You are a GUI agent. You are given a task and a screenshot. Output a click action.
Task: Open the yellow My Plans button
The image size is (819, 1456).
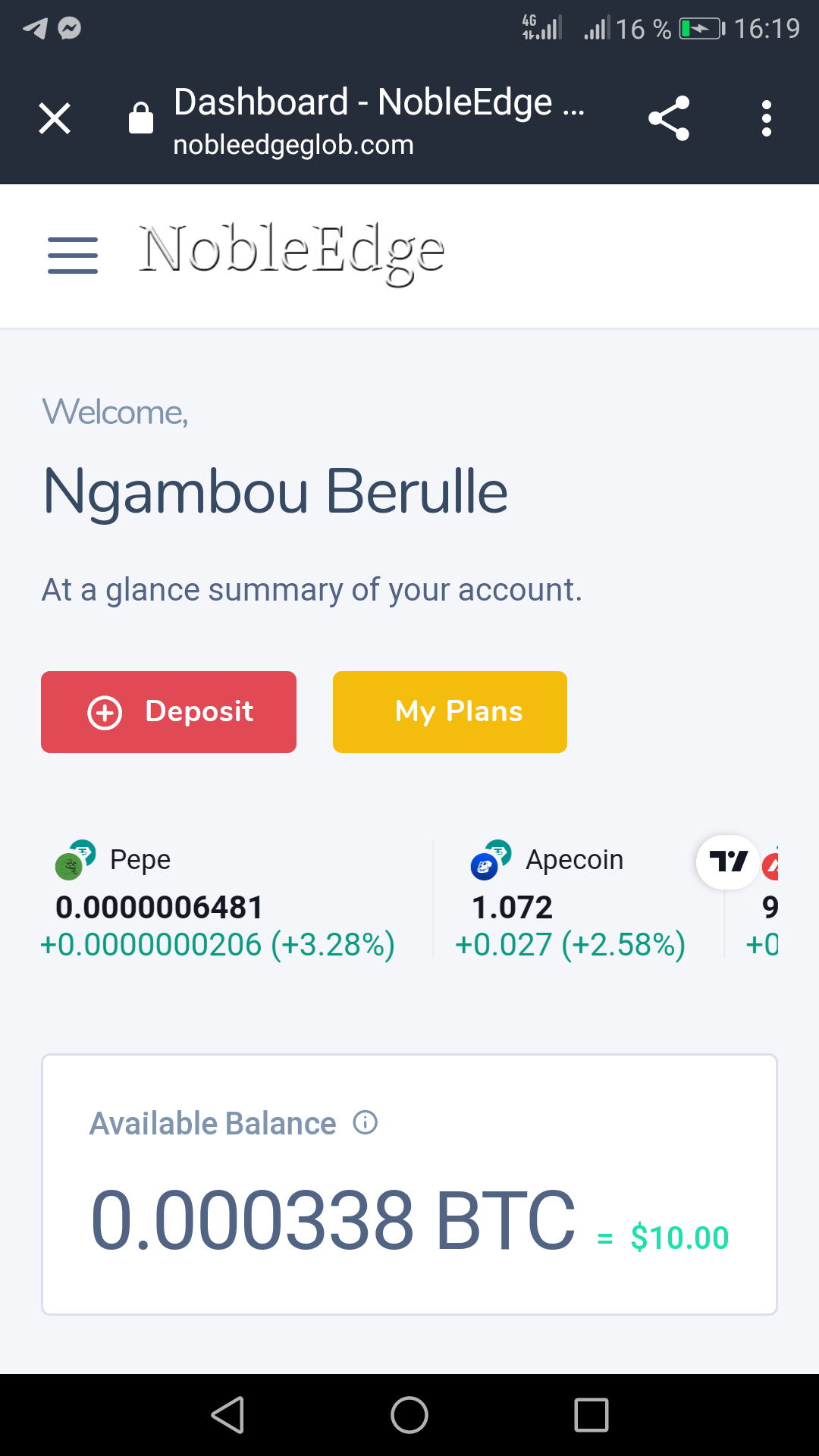click(450, 712)
